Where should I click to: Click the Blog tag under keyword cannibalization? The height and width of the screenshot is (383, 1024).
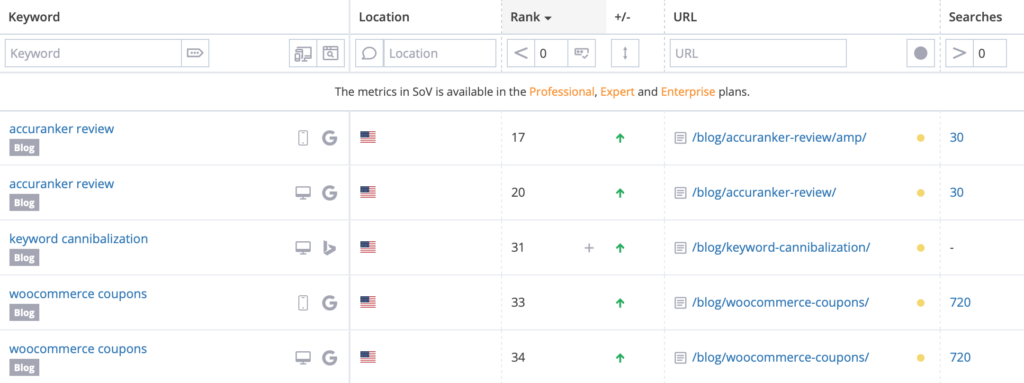tap(24, 258)
